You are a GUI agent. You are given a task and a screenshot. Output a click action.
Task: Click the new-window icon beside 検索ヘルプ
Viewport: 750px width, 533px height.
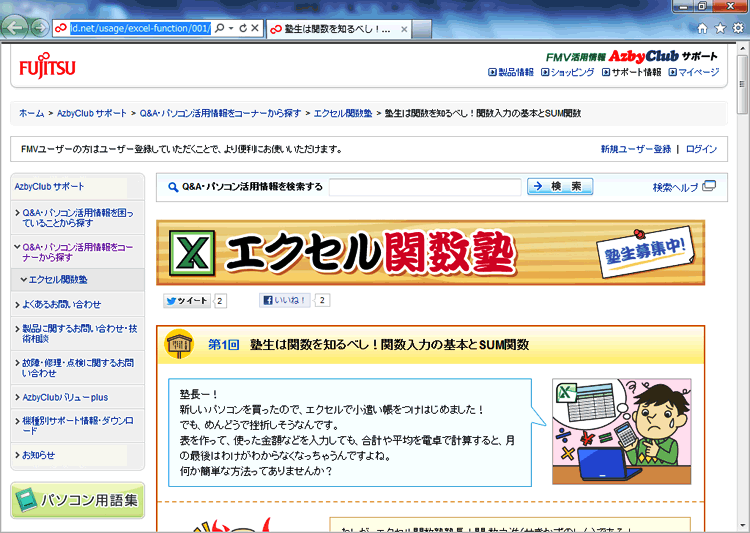709,186
